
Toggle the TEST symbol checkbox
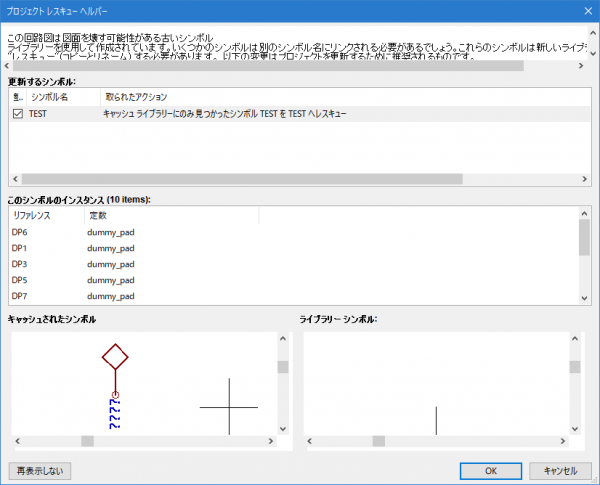pyautogui.click(x=17, y=115)
